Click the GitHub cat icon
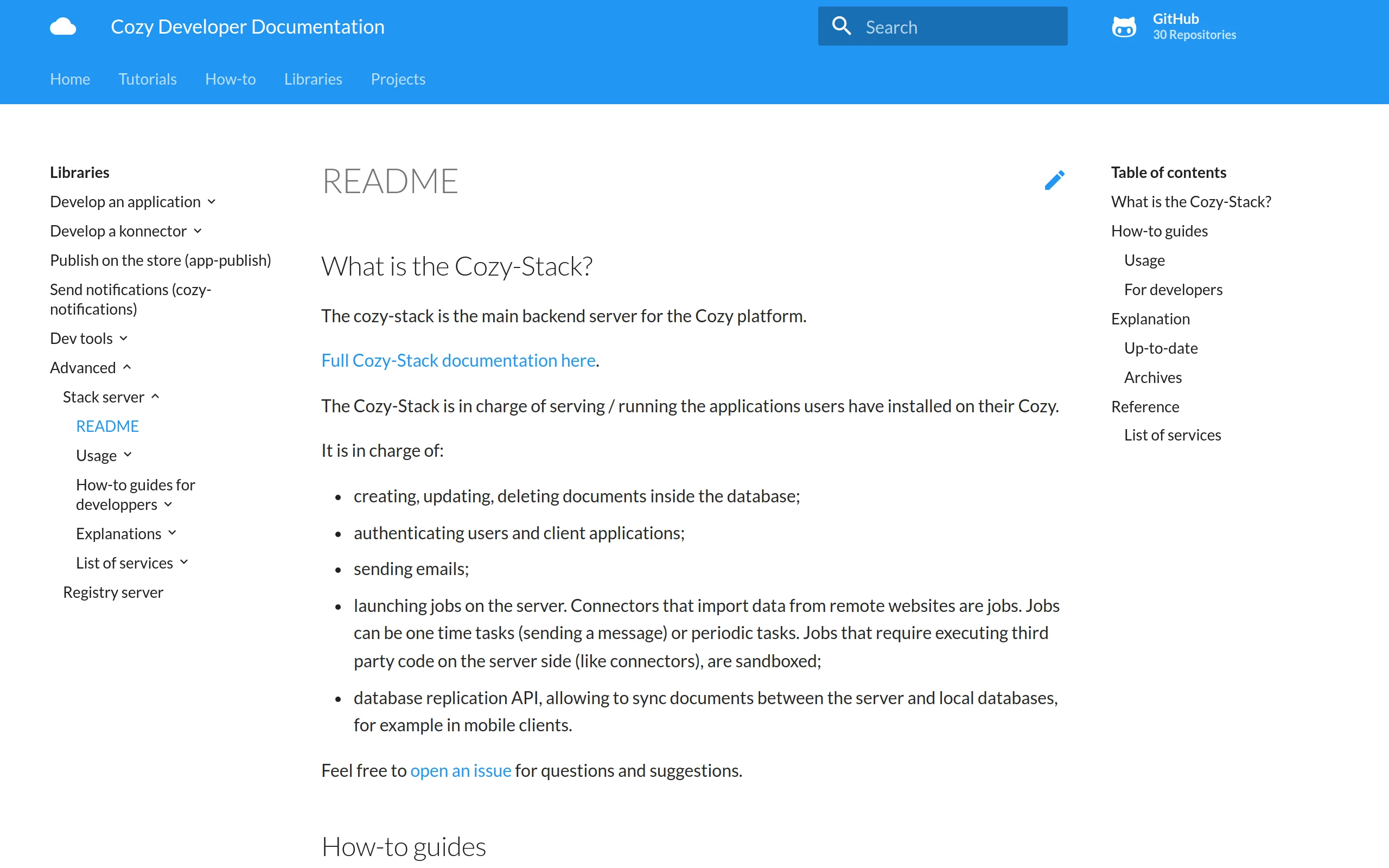This screenshot has width=1389, height=868. (x=1123, y=27)
